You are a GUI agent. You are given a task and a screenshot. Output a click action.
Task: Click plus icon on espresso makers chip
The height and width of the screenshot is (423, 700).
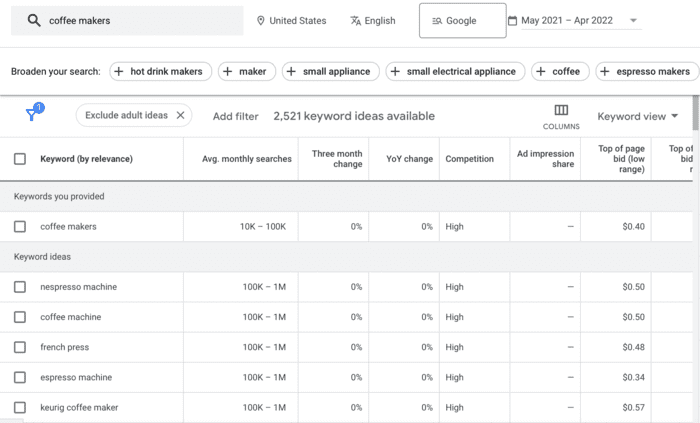tap(605, 71)
